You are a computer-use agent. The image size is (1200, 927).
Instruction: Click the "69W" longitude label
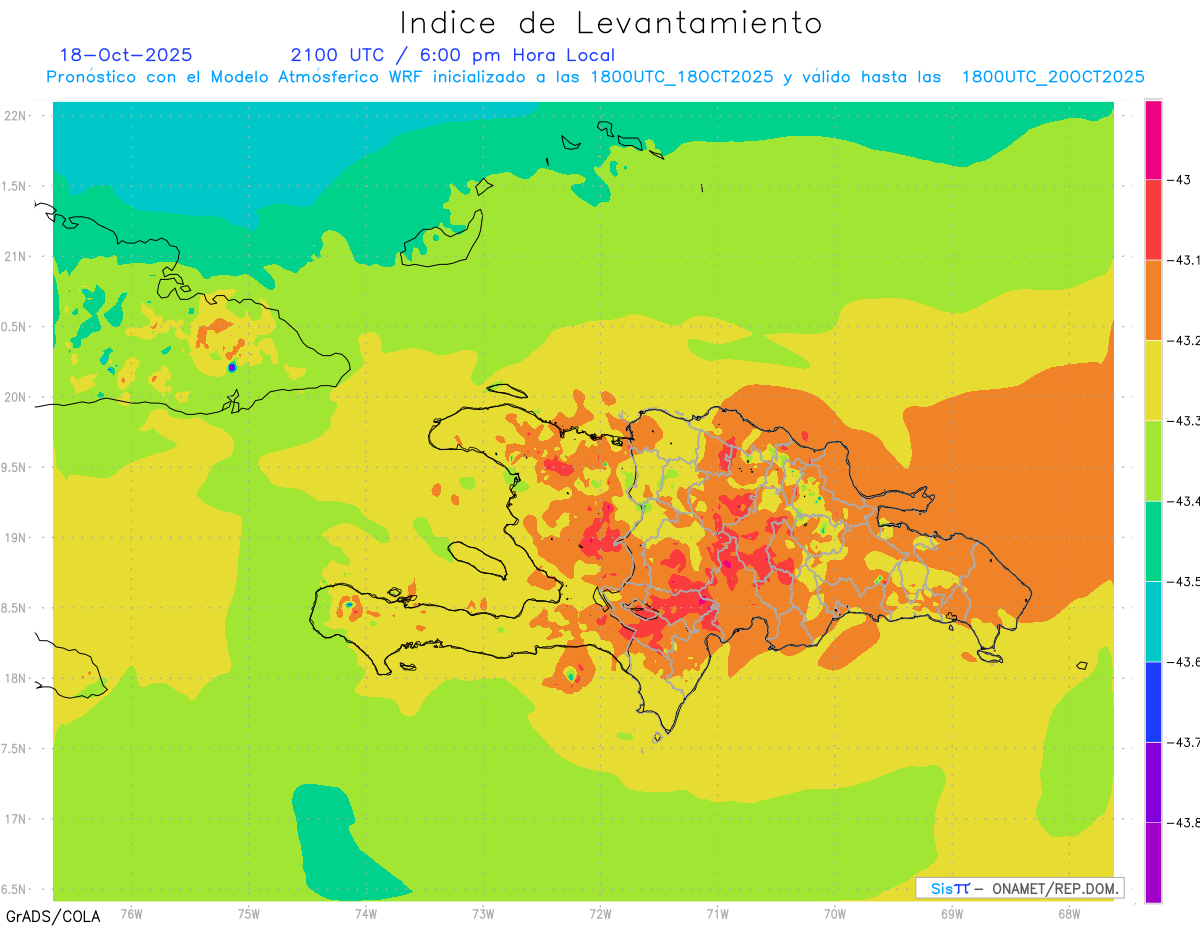(x=952, y=913)
